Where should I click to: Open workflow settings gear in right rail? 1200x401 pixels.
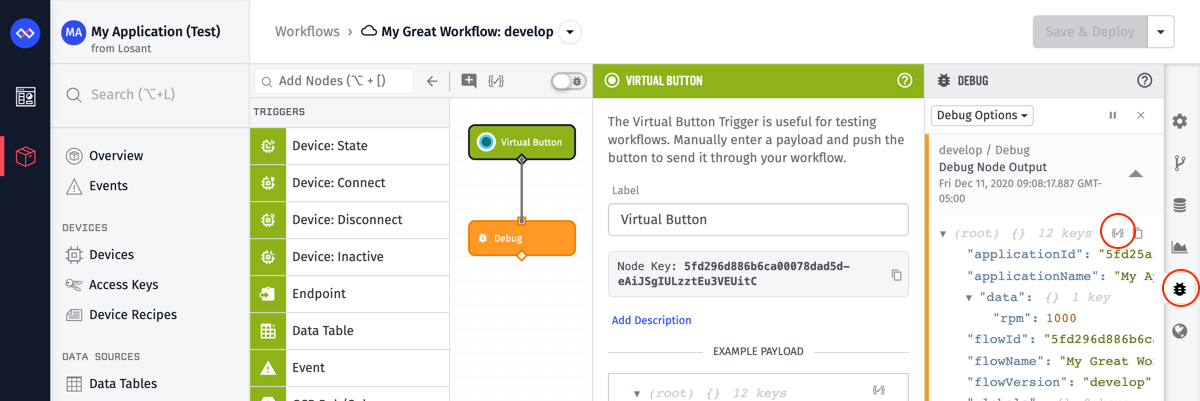1180,121
